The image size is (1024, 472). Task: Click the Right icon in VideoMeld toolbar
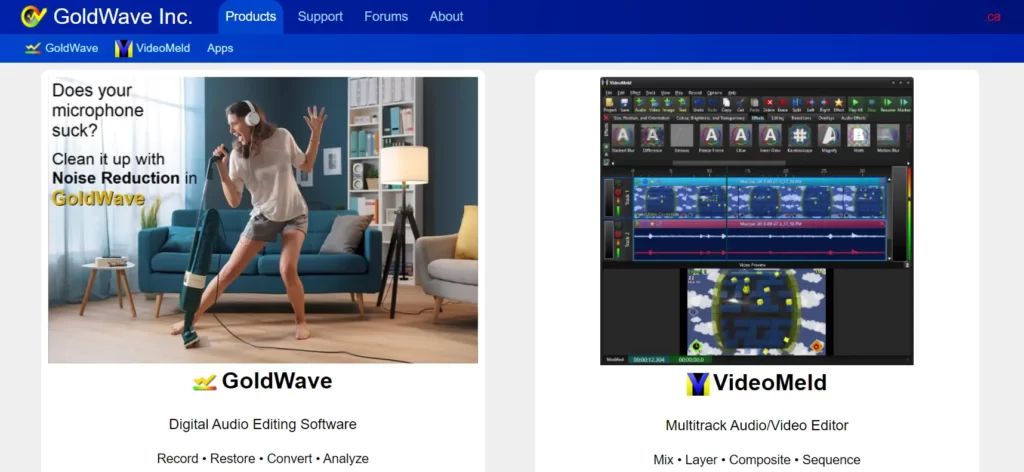pos(825,104)
